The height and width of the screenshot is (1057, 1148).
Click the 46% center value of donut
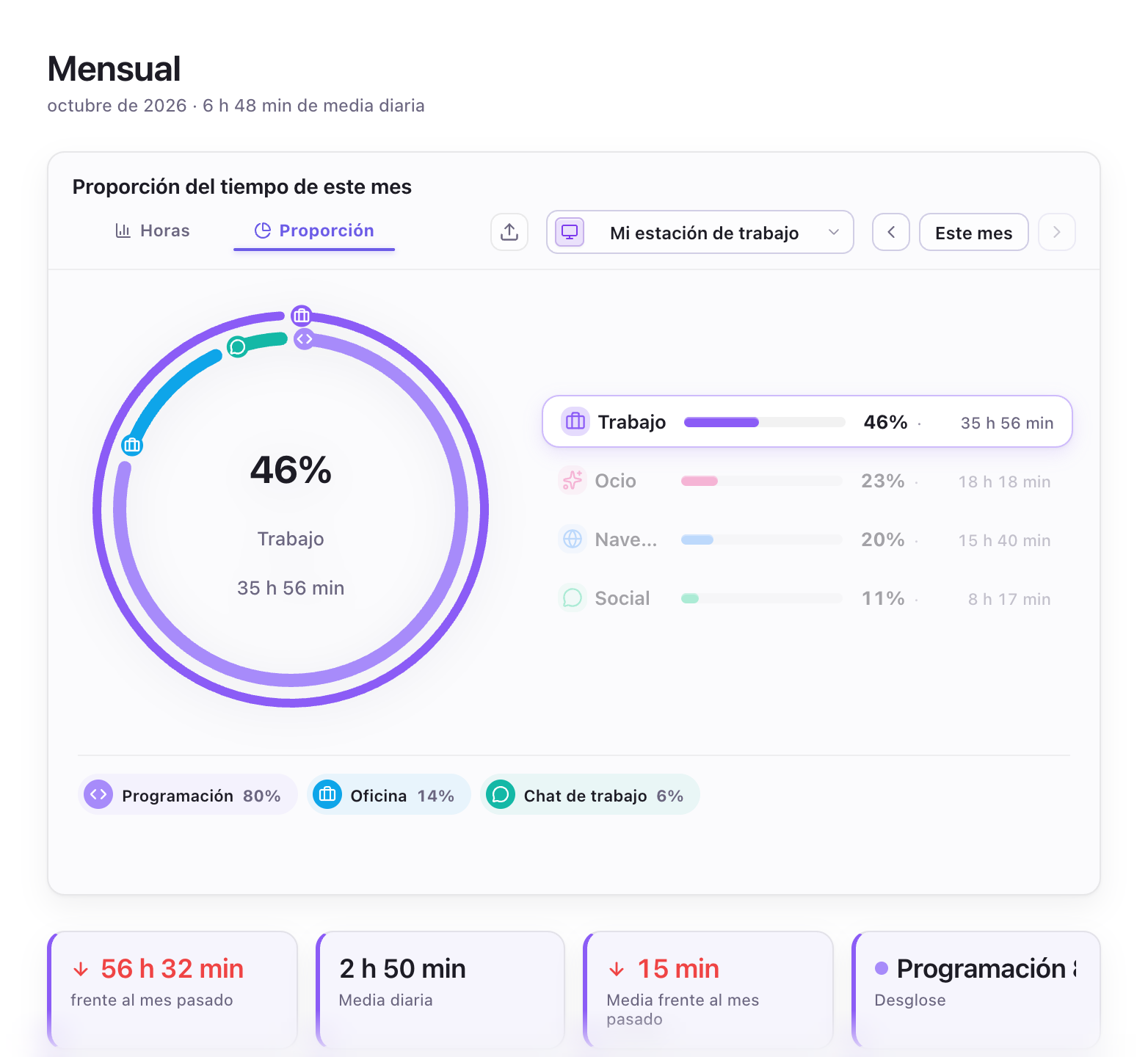pyautogui.click(x=291, y=471)
